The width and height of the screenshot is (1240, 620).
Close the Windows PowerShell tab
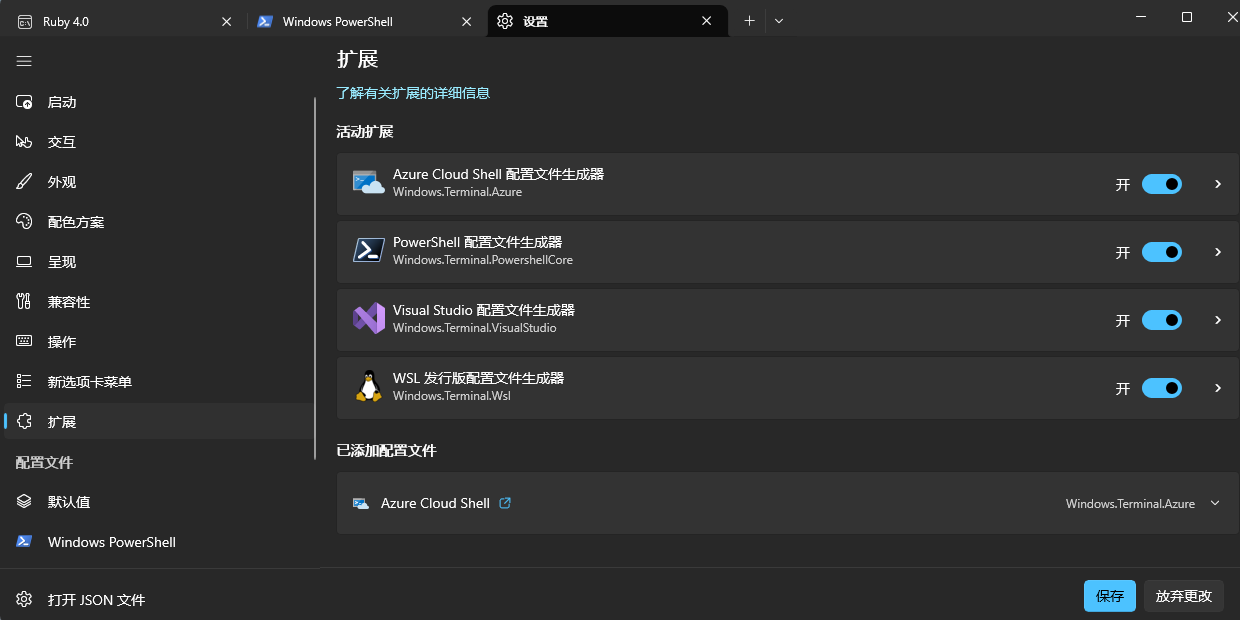(467, 21)
